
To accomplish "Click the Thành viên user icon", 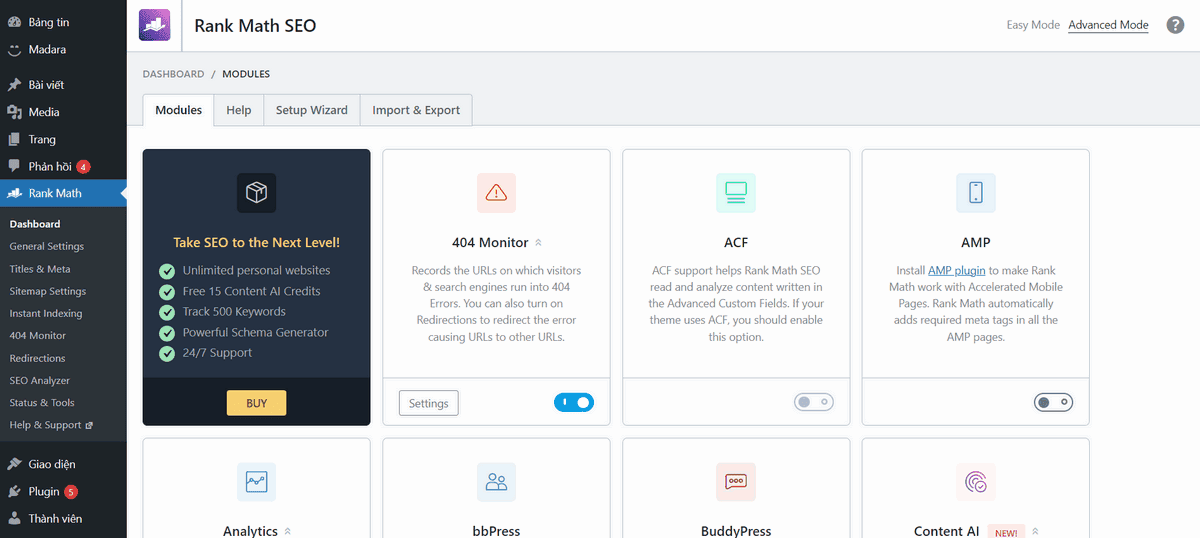I will (x=15, y=518).
